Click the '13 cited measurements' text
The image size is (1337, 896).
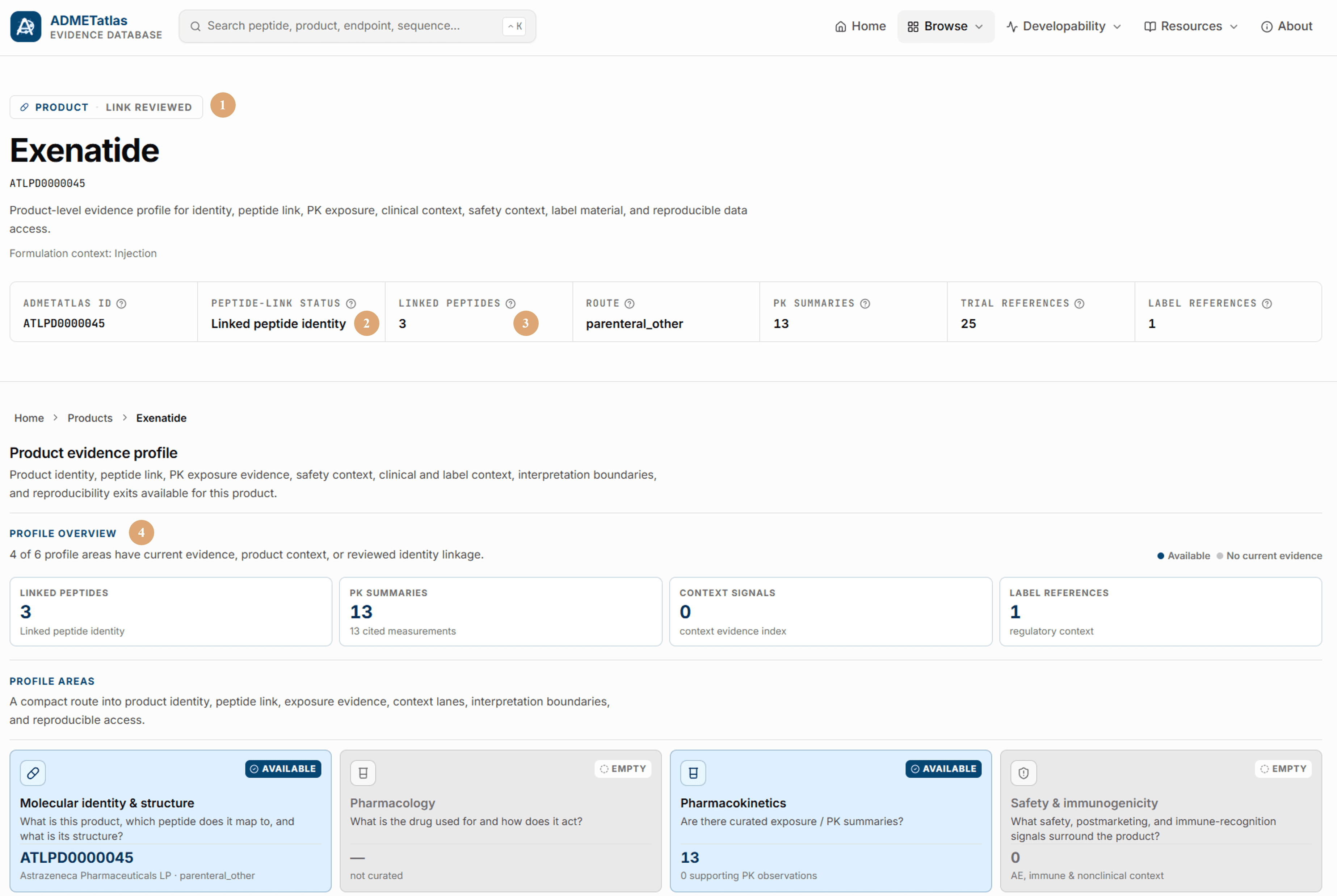pos(403,631)
